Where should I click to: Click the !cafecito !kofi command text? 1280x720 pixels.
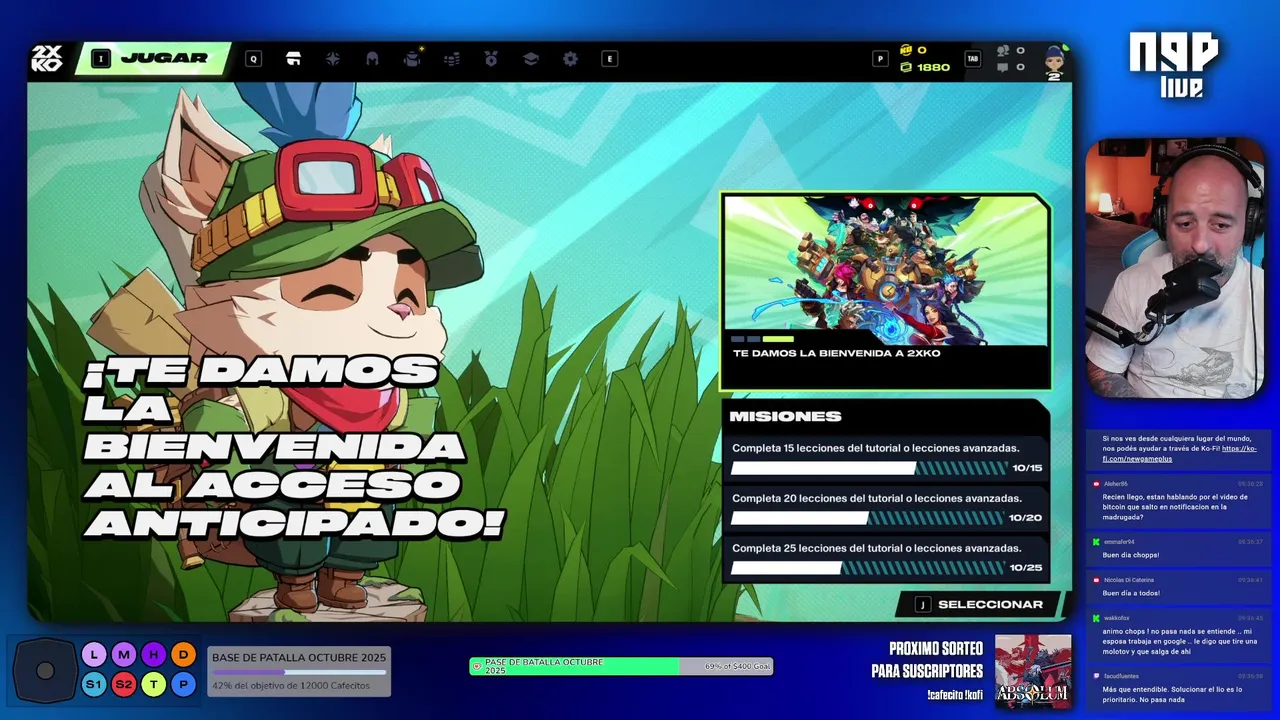pos(954,695)
